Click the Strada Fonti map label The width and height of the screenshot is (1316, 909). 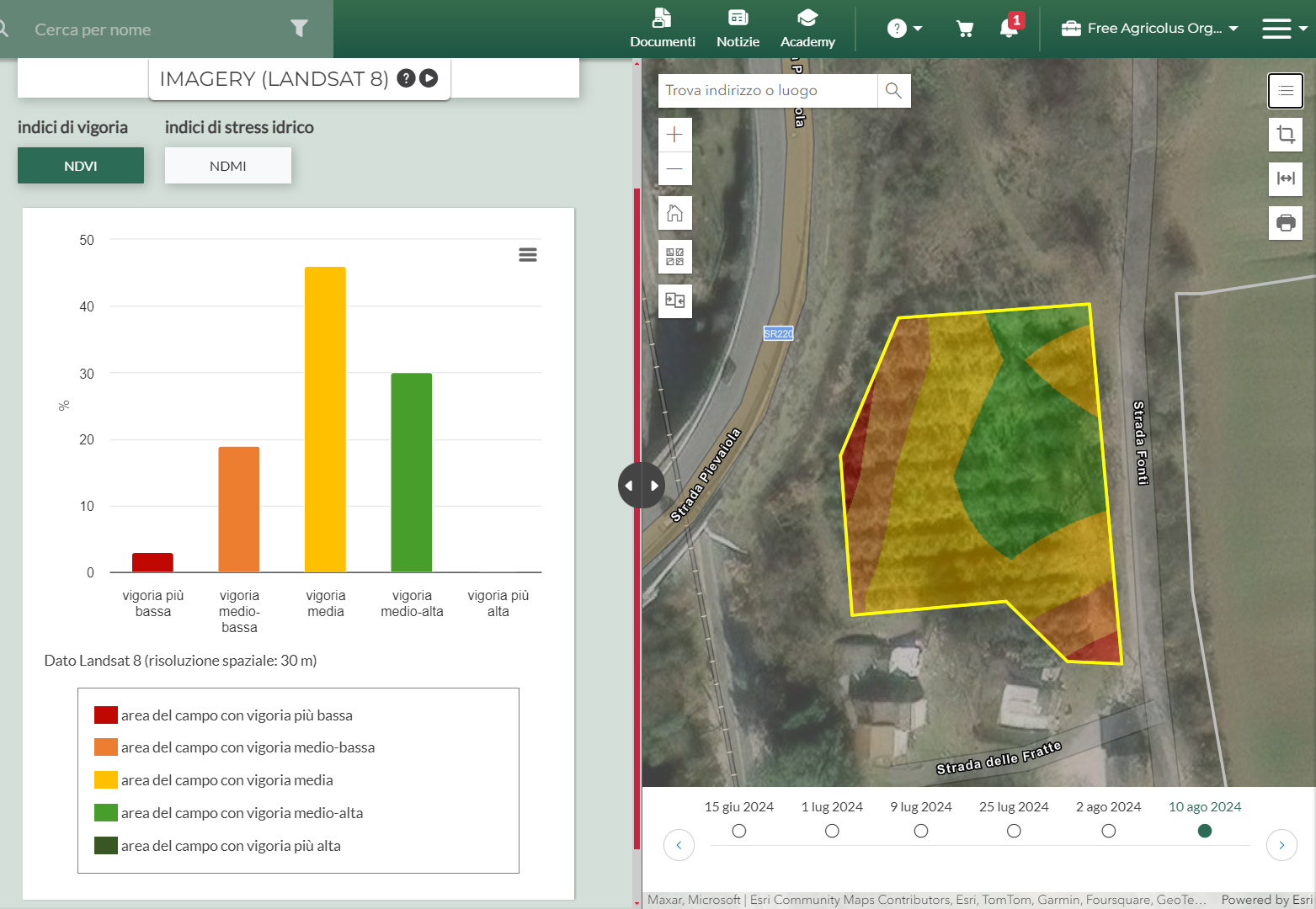(x=1140, y=443)
